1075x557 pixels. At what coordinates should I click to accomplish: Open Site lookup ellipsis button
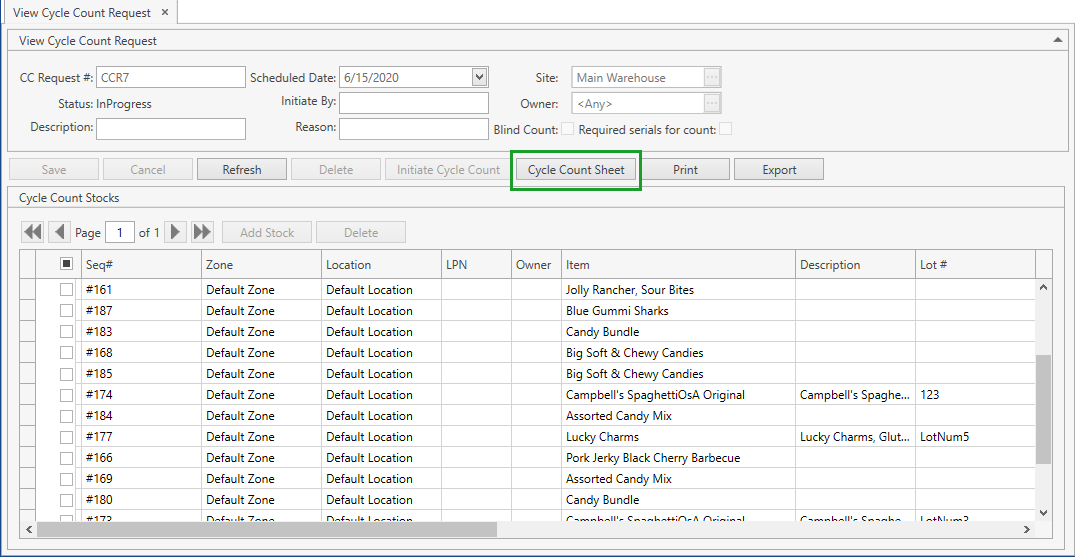point(712,78)
